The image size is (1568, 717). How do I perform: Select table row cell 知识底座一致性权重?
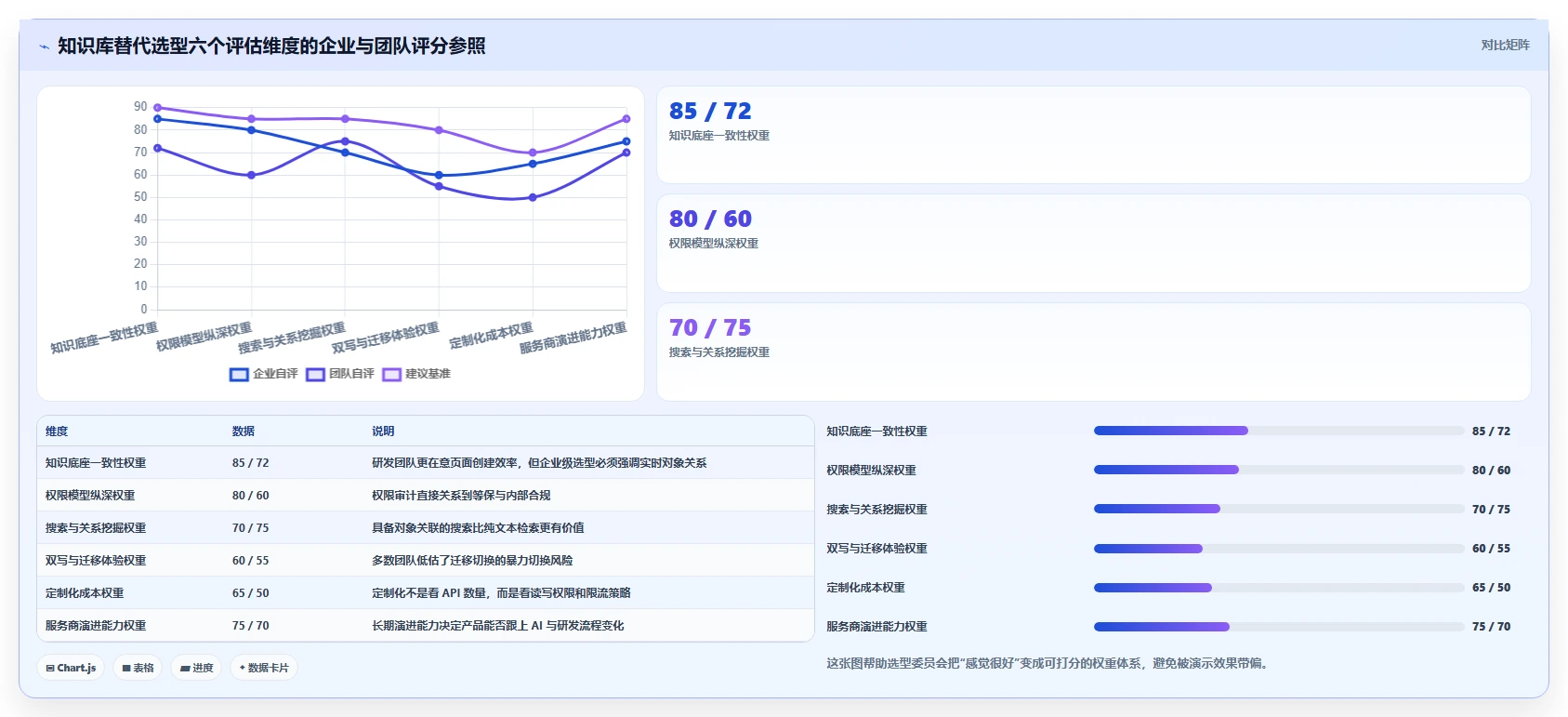pyautogui.click(x=96, y=462)
